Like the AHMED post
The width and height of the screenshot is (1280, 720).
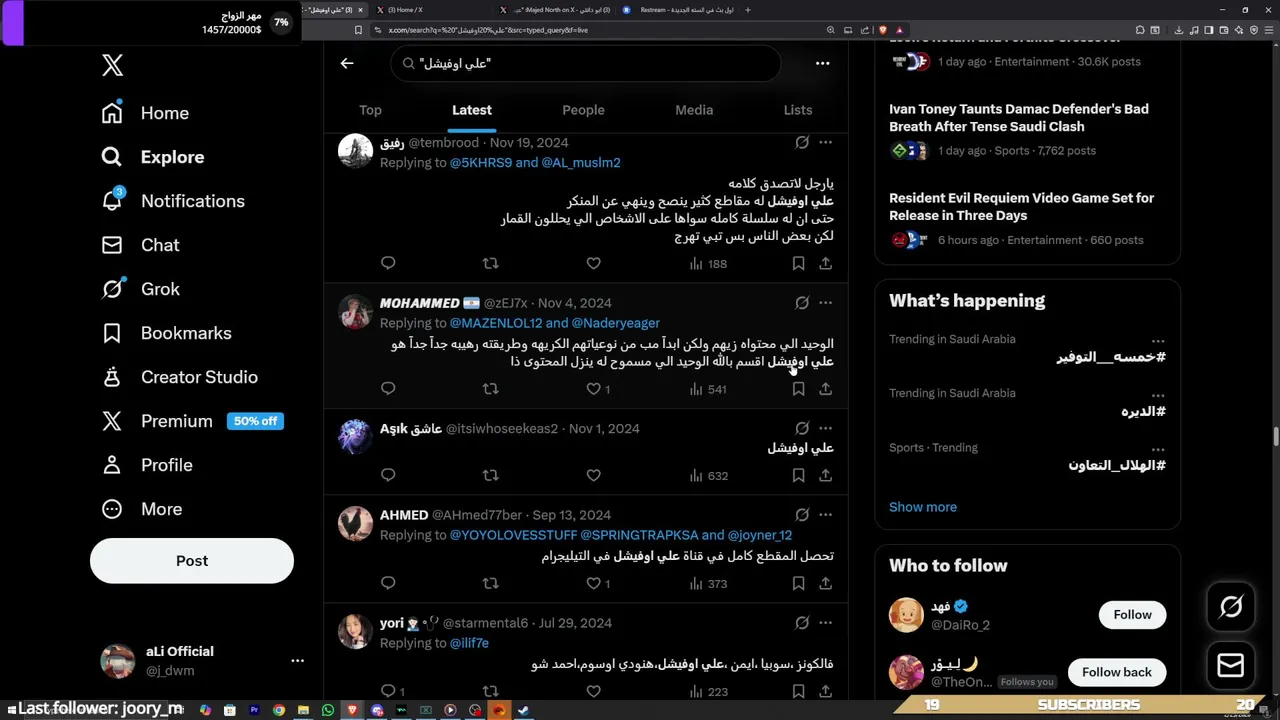click(598, 583)
